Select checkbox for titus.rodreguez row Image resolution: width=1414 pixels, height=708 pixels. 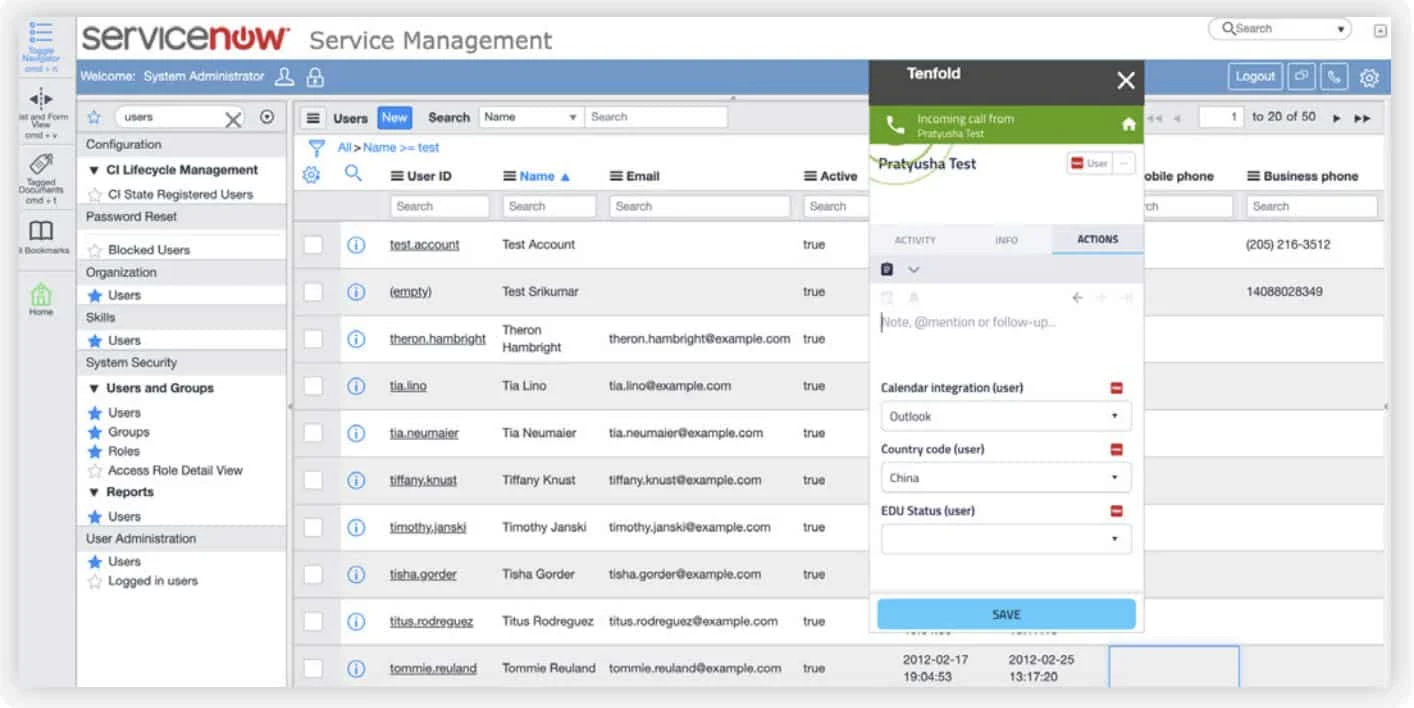coord(314,621)
